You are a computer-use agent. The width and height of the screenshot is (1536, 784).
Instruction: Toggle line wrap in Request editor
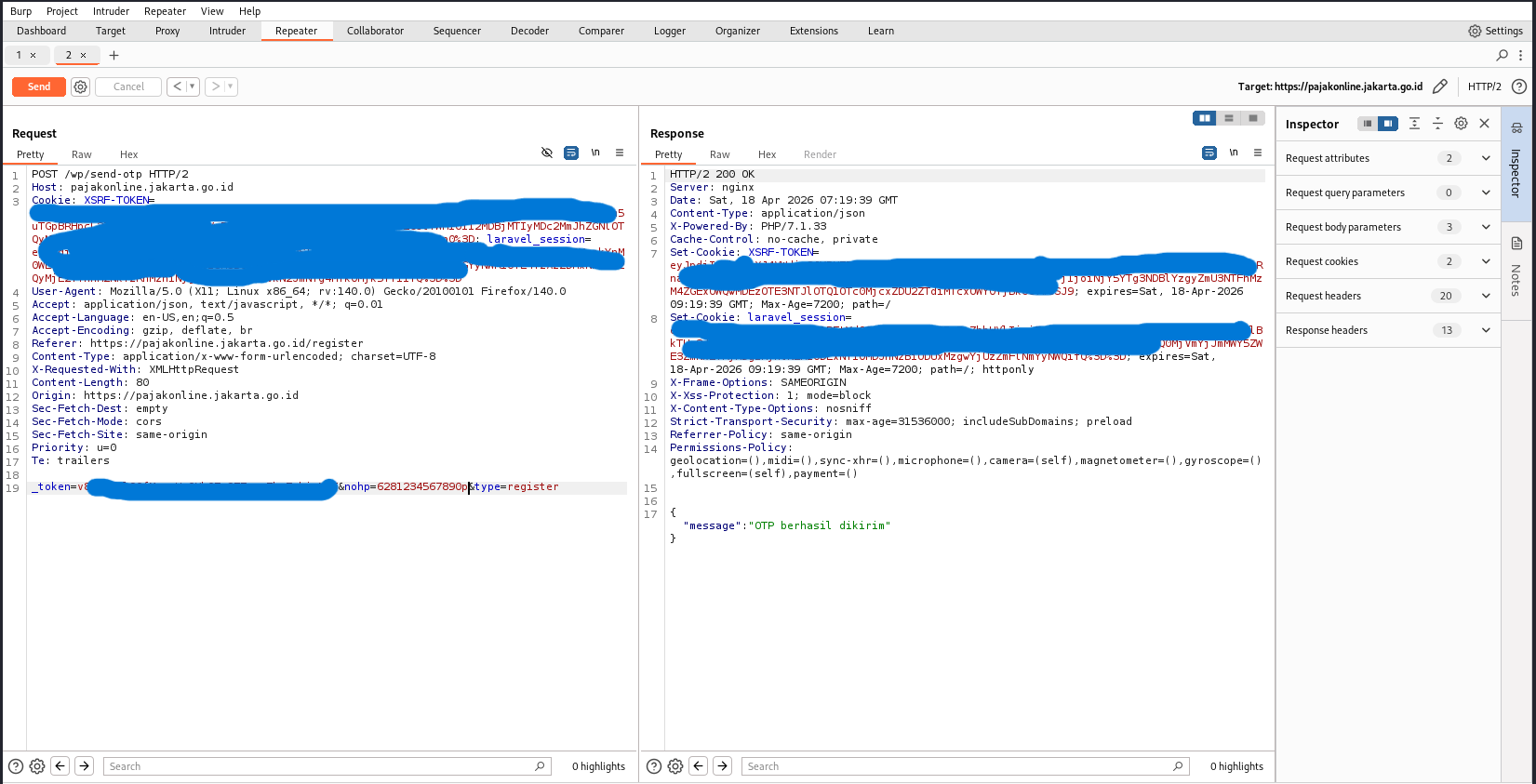(x=571, y=153)
